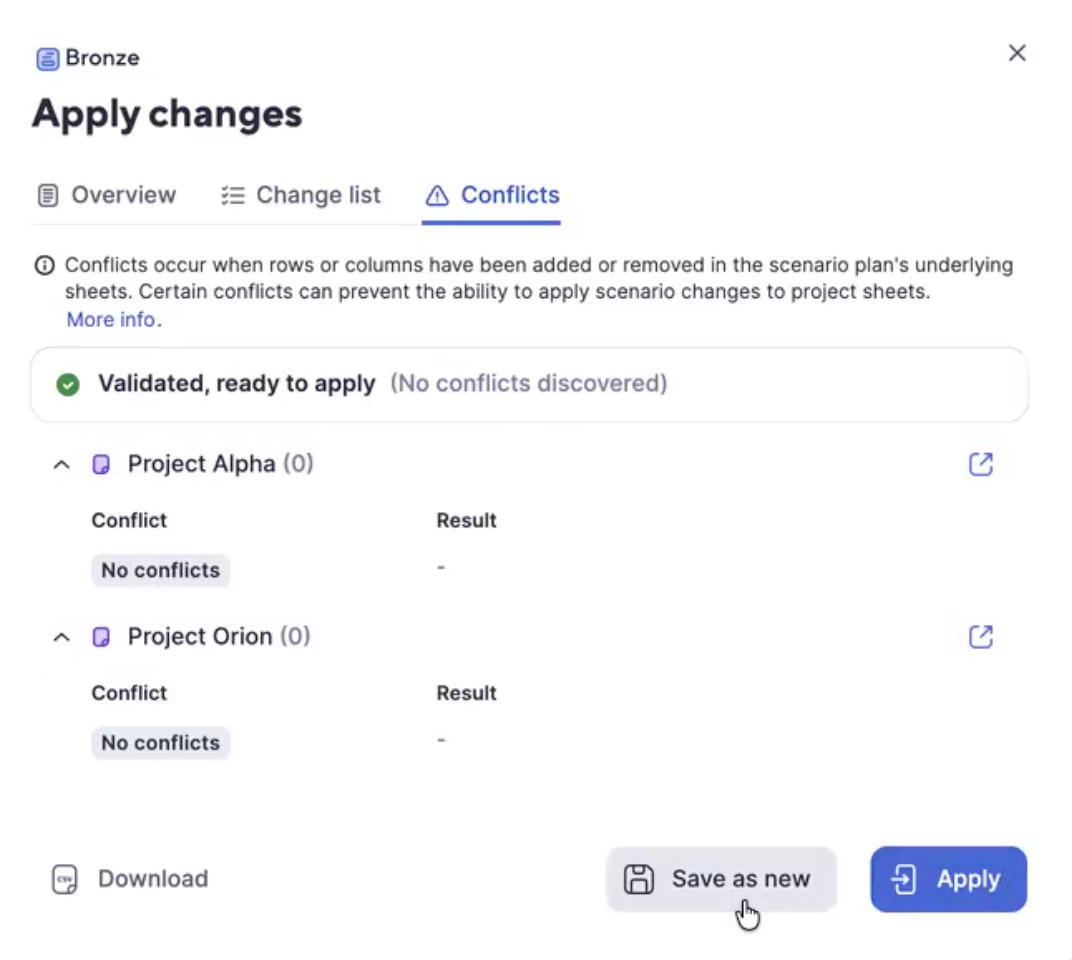Open Project Alpha in new window icon
Viewport: 1072px width, 960px height.
click(x=980, y=464)
